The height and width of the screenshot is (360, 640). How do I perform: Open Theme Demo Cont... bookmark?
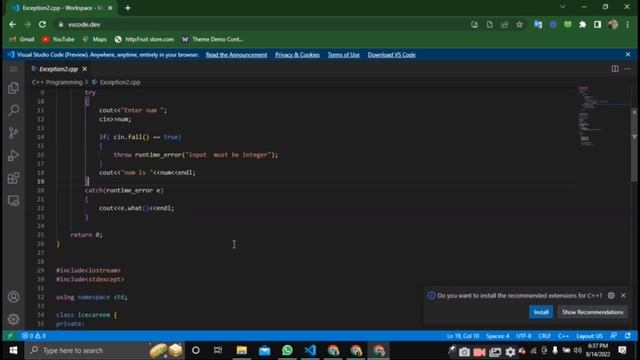(x=213, y=39)
